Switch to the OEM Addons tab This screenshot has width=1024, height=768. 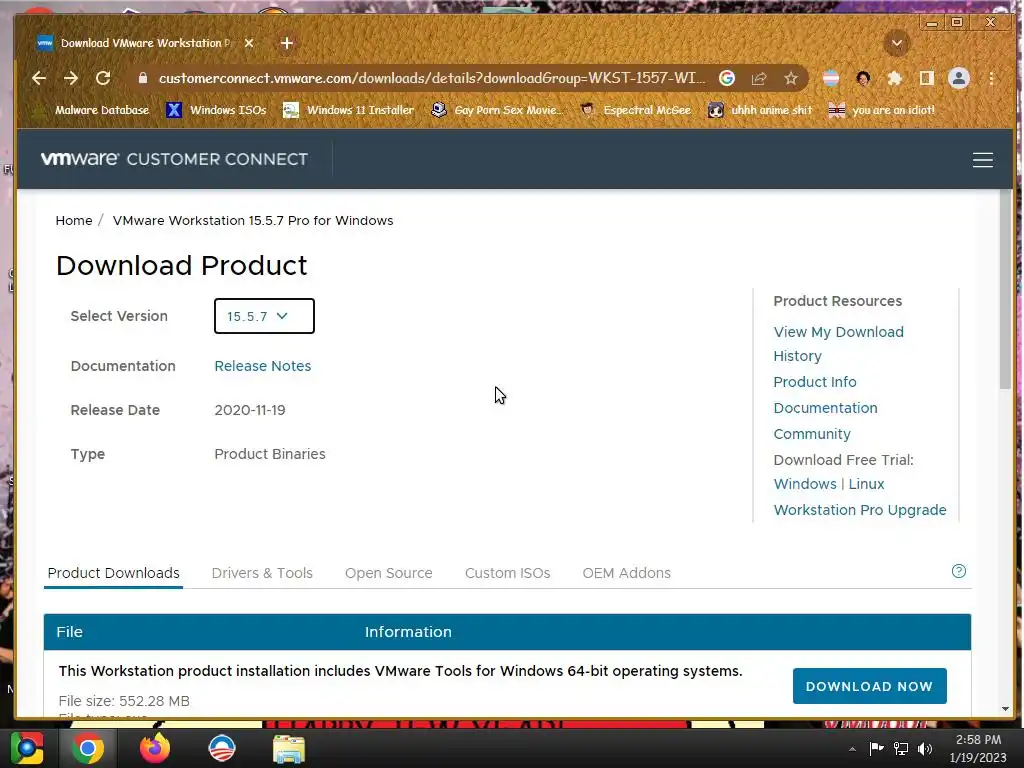coord(626,573)
